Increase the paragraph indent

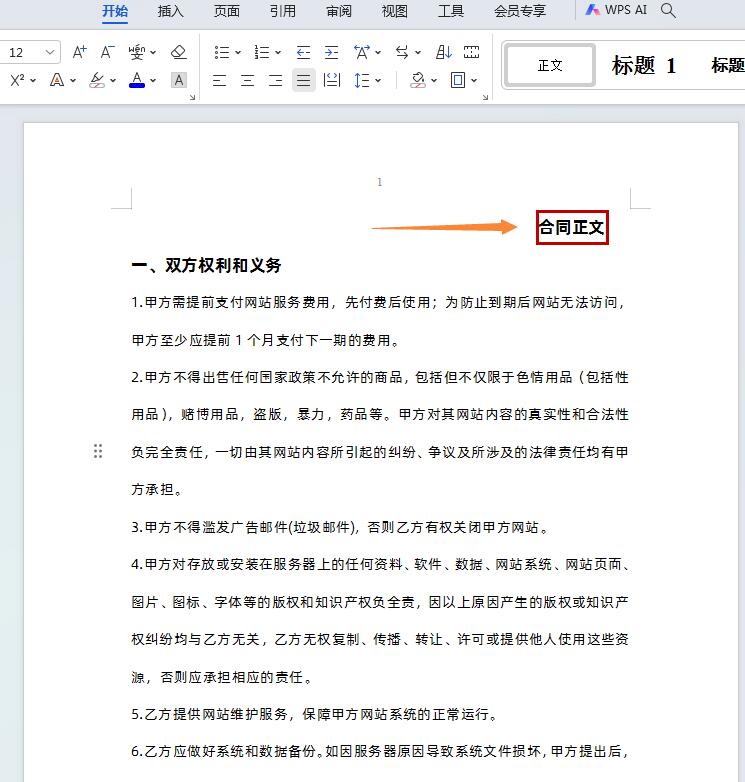331,52
